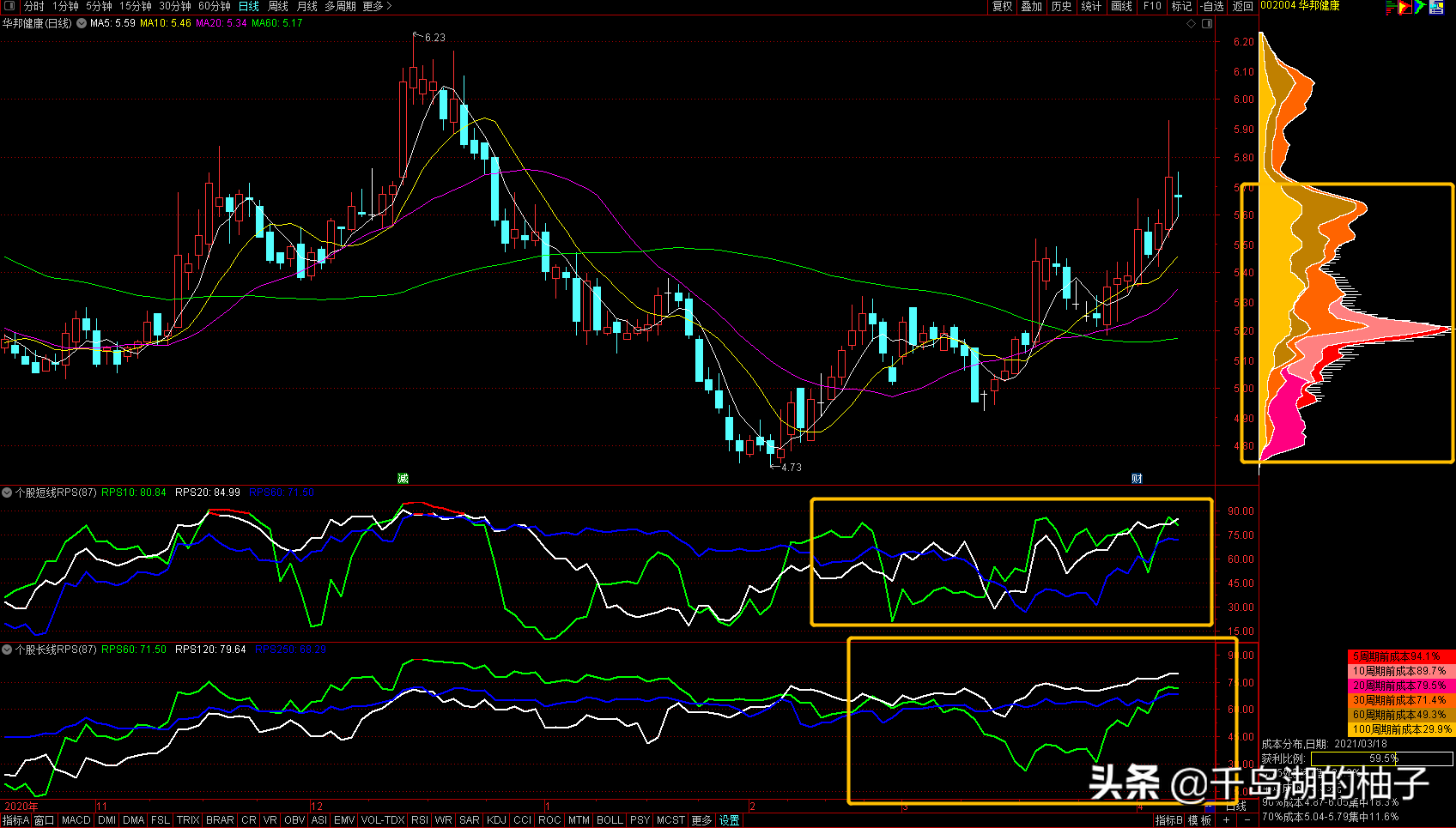1456x828 pixels.
Task: Click the 标记 mark button
Action: click(x=1182, y=6)
